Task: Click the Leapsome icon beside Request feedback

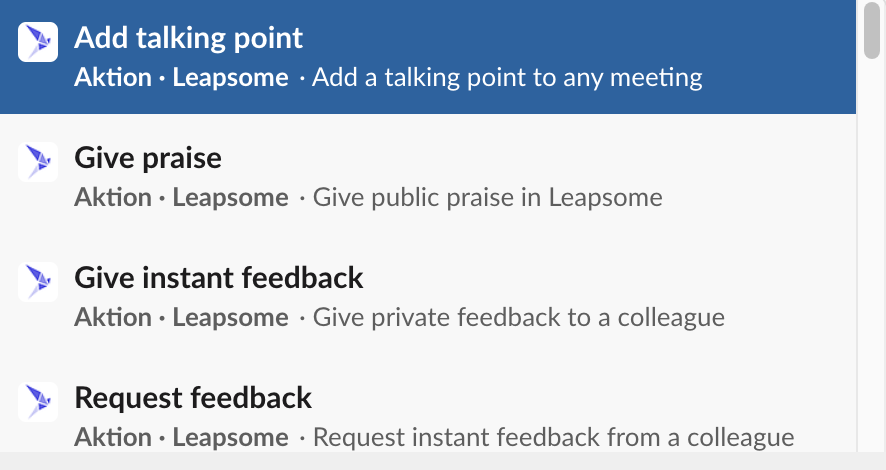Action: [38, 401]
